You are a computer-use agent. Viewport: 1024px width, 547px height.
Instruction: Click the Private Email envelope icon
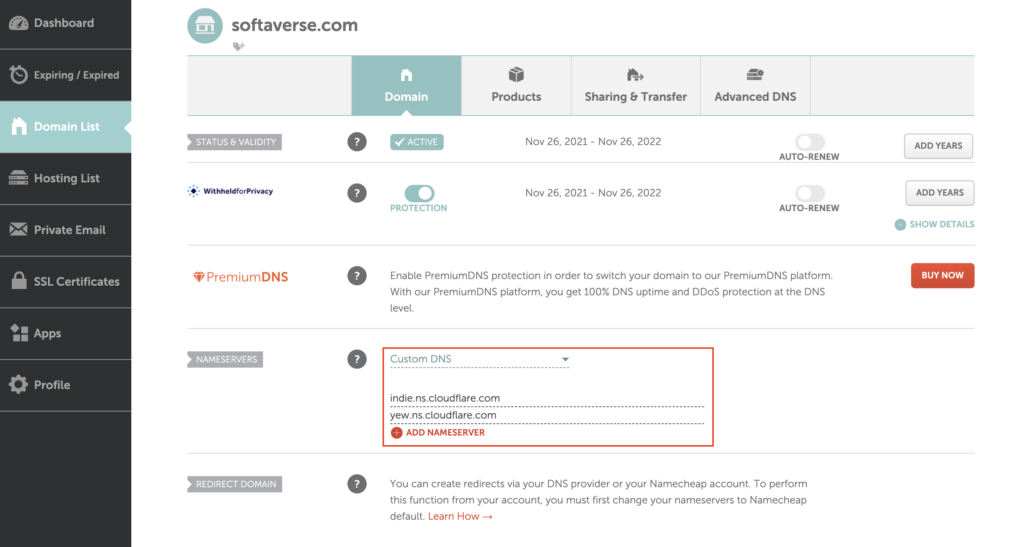tap(18, 230)
